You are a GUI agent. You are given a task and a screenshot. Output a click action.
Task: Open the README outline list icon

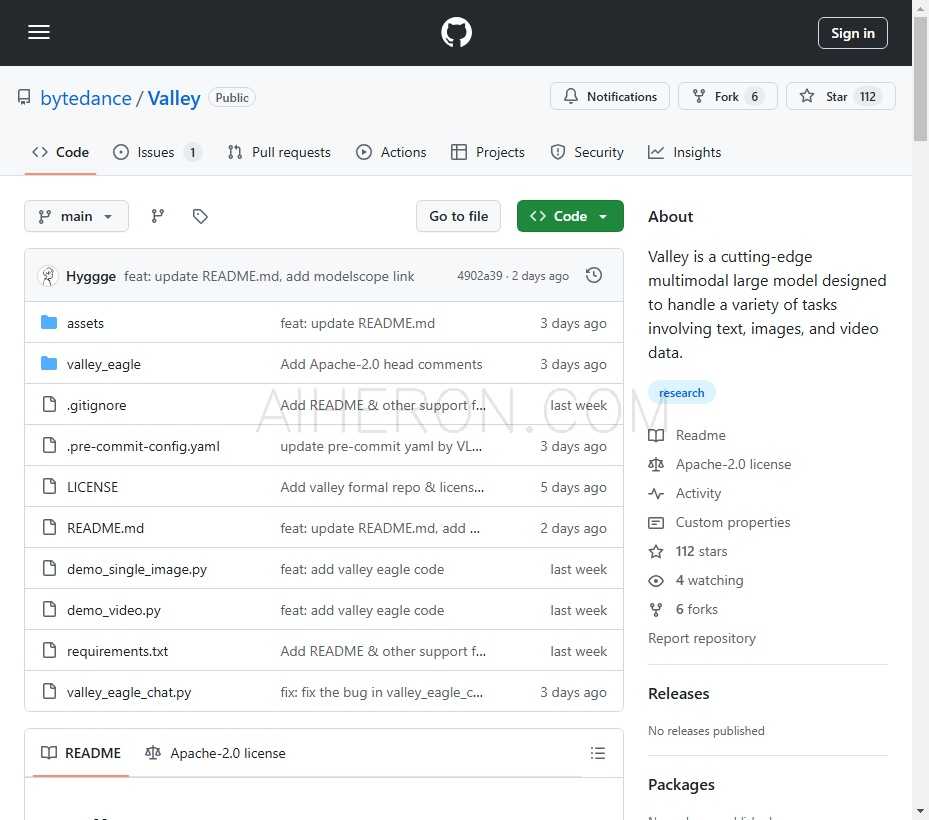(x=598, y=753)
